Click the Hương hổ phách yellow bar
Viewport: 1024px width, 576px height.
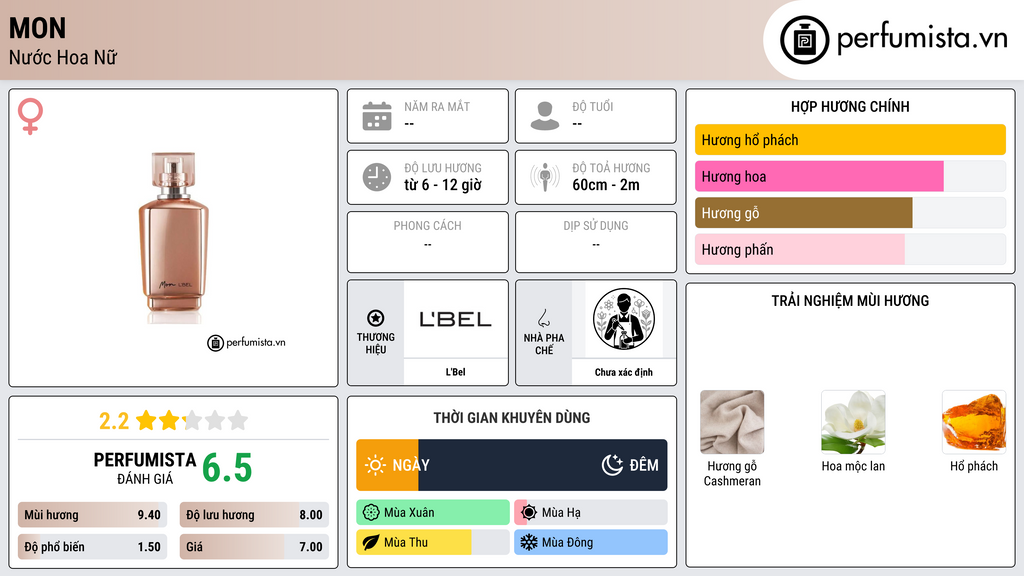[x=850, y=140]
